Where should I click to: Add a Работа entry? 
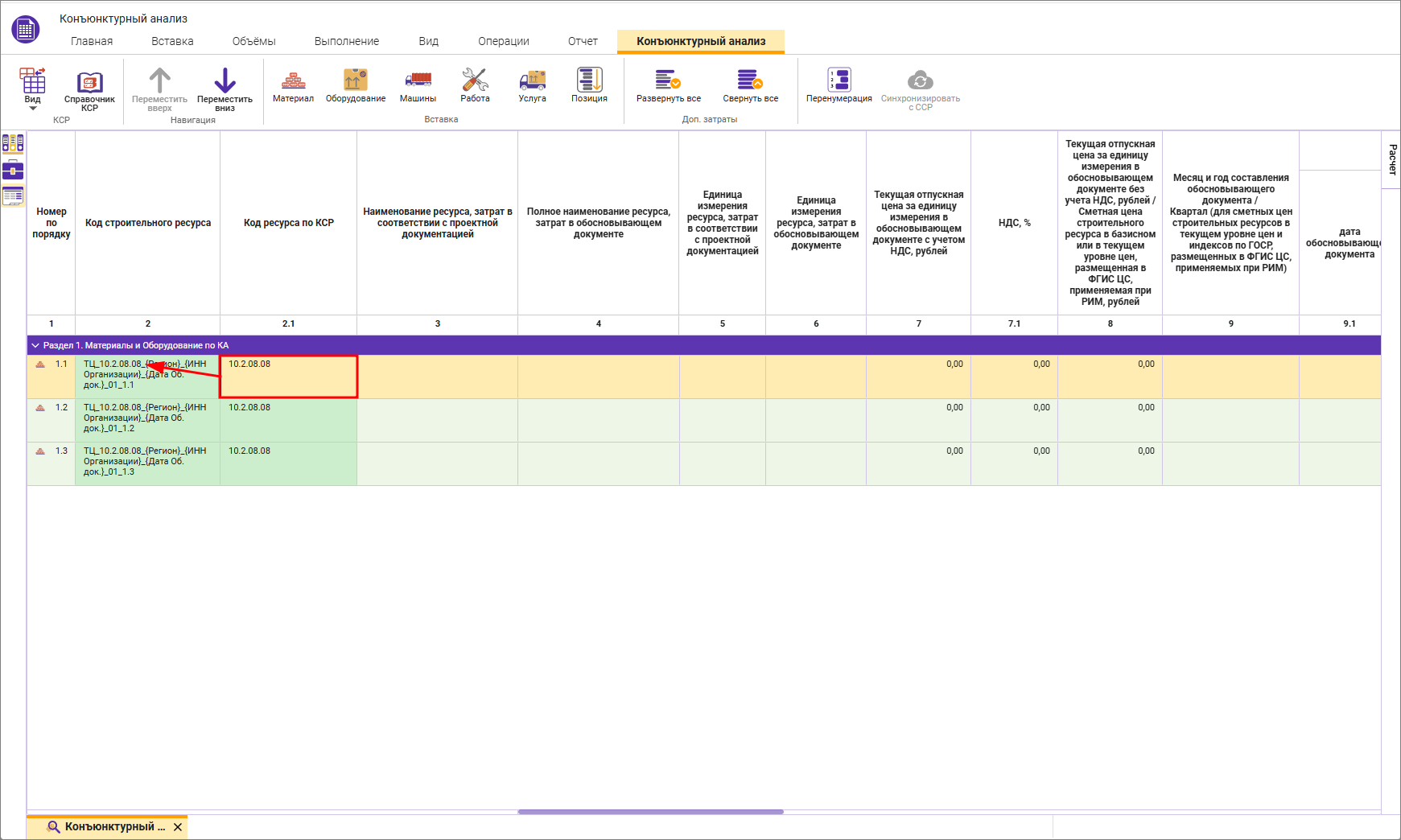click(475, 87)
